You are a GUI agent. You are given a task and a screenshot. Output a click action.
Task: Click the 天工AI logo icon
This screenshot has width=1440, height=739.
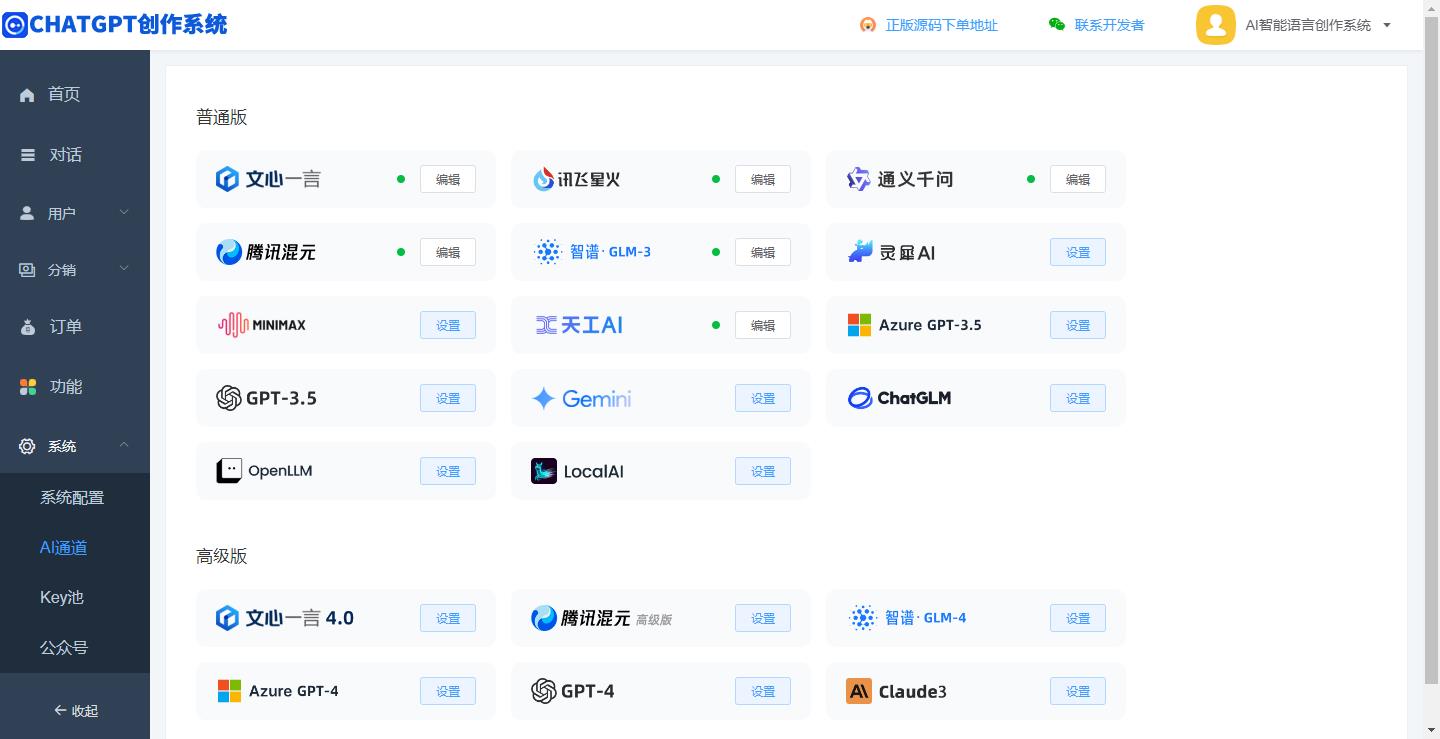click(546, 325)
